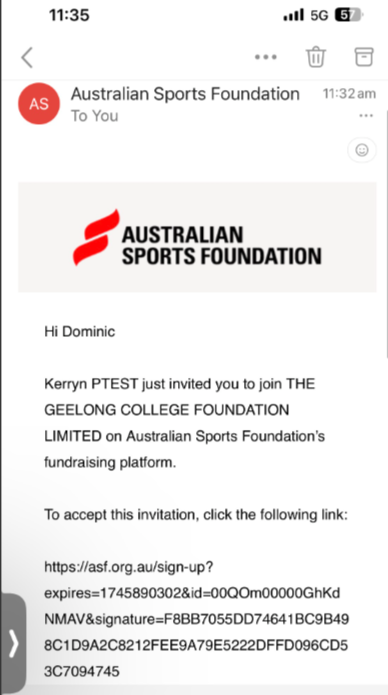Tap the Australian Sports Foundation logo banner
This screenshot has height=695, width=388.
click(197, 237)
